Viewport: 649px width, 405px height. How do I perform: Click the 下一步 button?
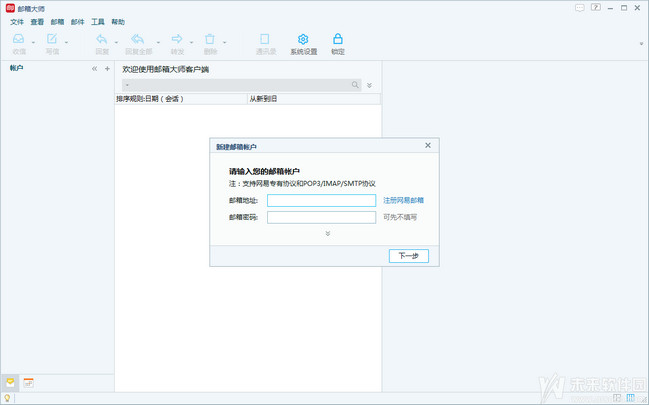pyautogui.click(x=408, y=256)
